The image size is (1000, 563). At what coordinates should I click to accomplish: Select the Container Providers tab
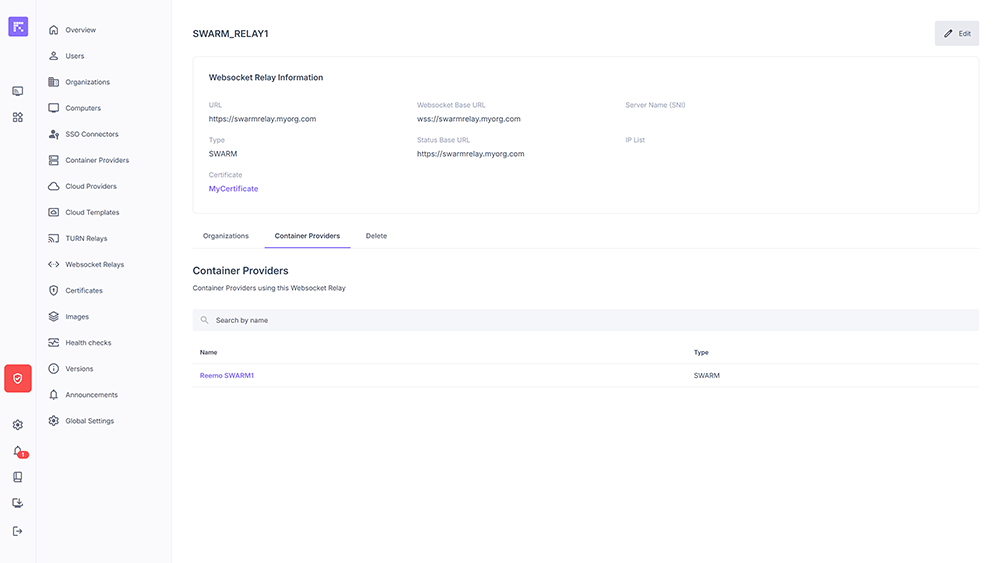[307, 236]
